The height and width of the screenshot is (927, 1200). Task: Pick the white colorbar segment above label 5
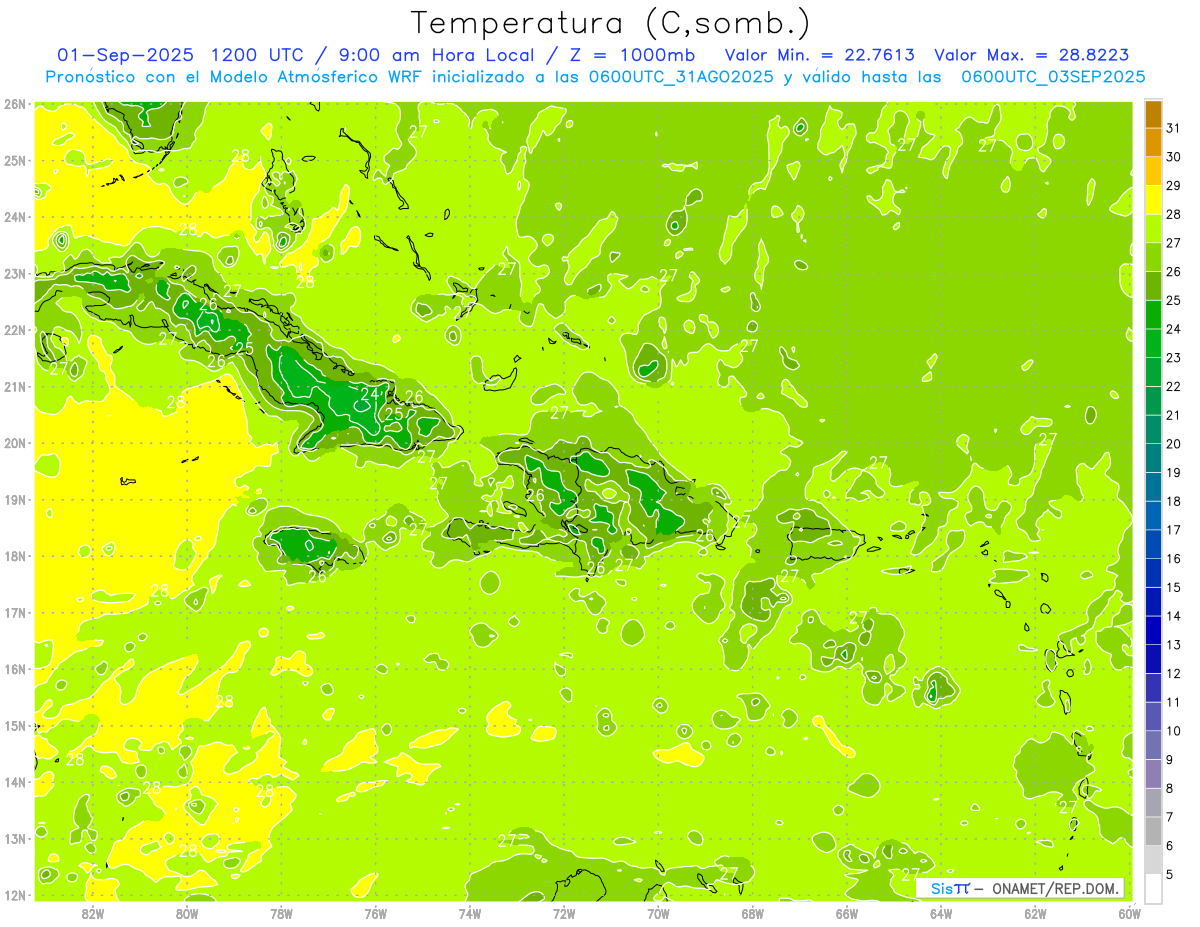pos(1153,860)
